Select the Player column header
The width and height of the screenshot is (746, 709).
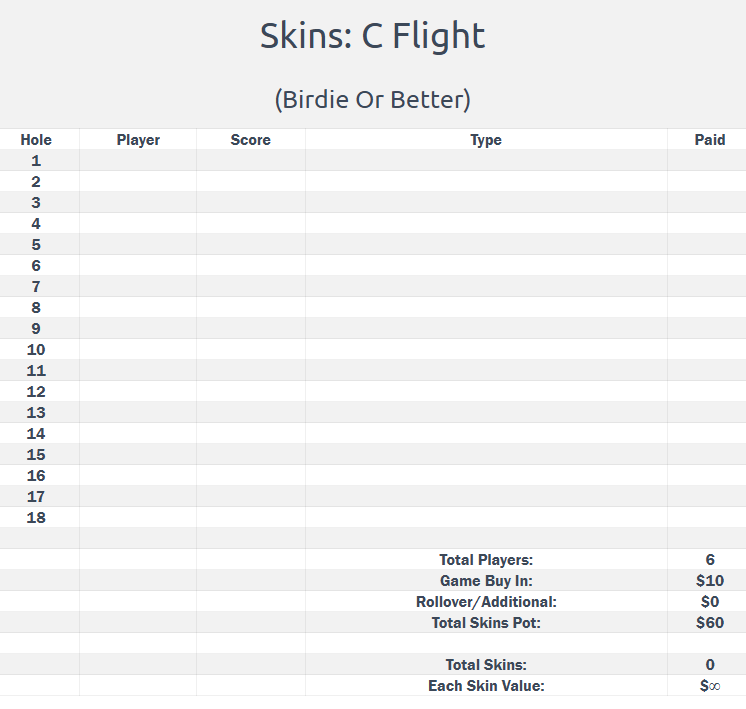click(138, 140)
